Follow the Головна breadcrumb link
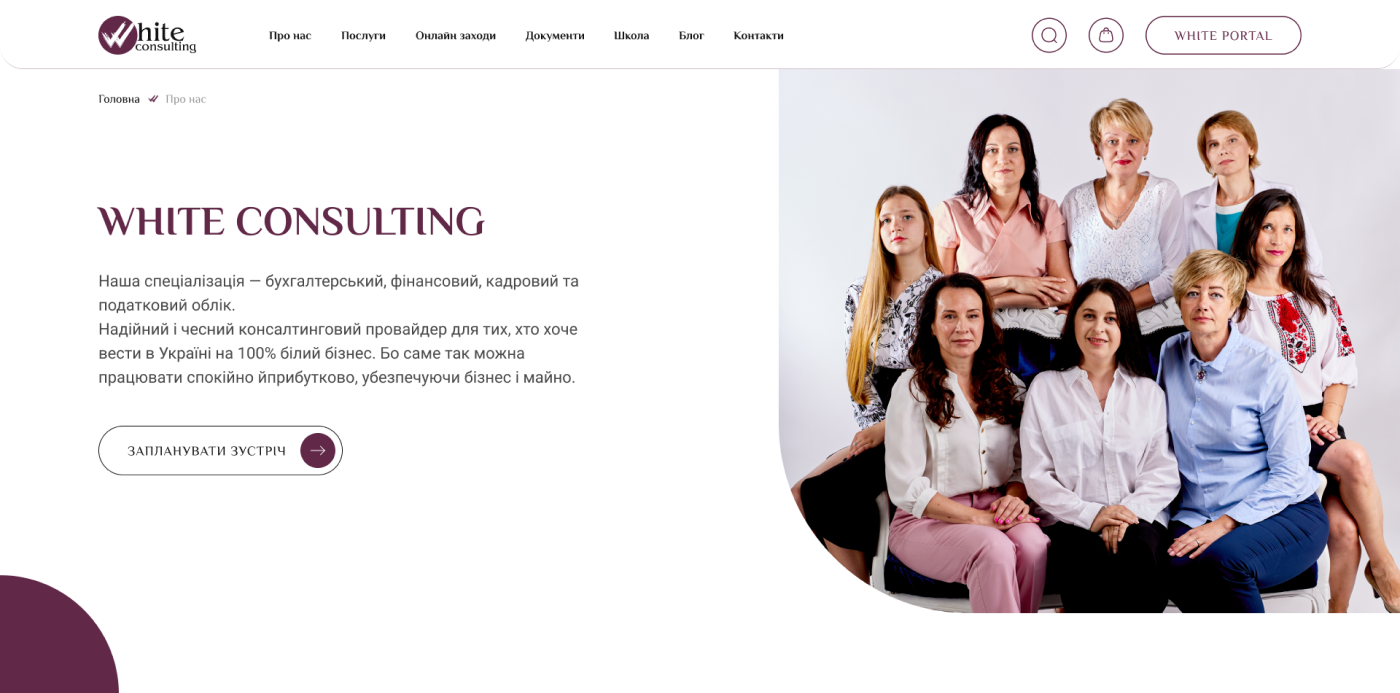Viewport: 1400px width, 693px height. (119, 99)
